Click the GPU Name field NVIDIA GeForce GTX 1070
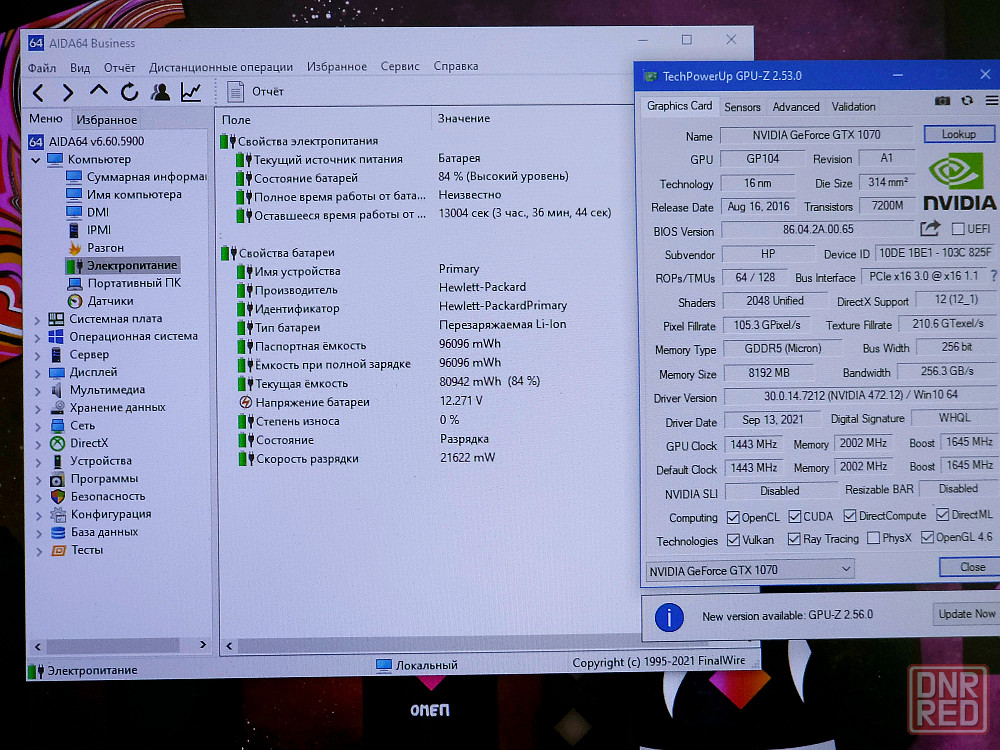The image size is (1000, 750). click(816, 135)
